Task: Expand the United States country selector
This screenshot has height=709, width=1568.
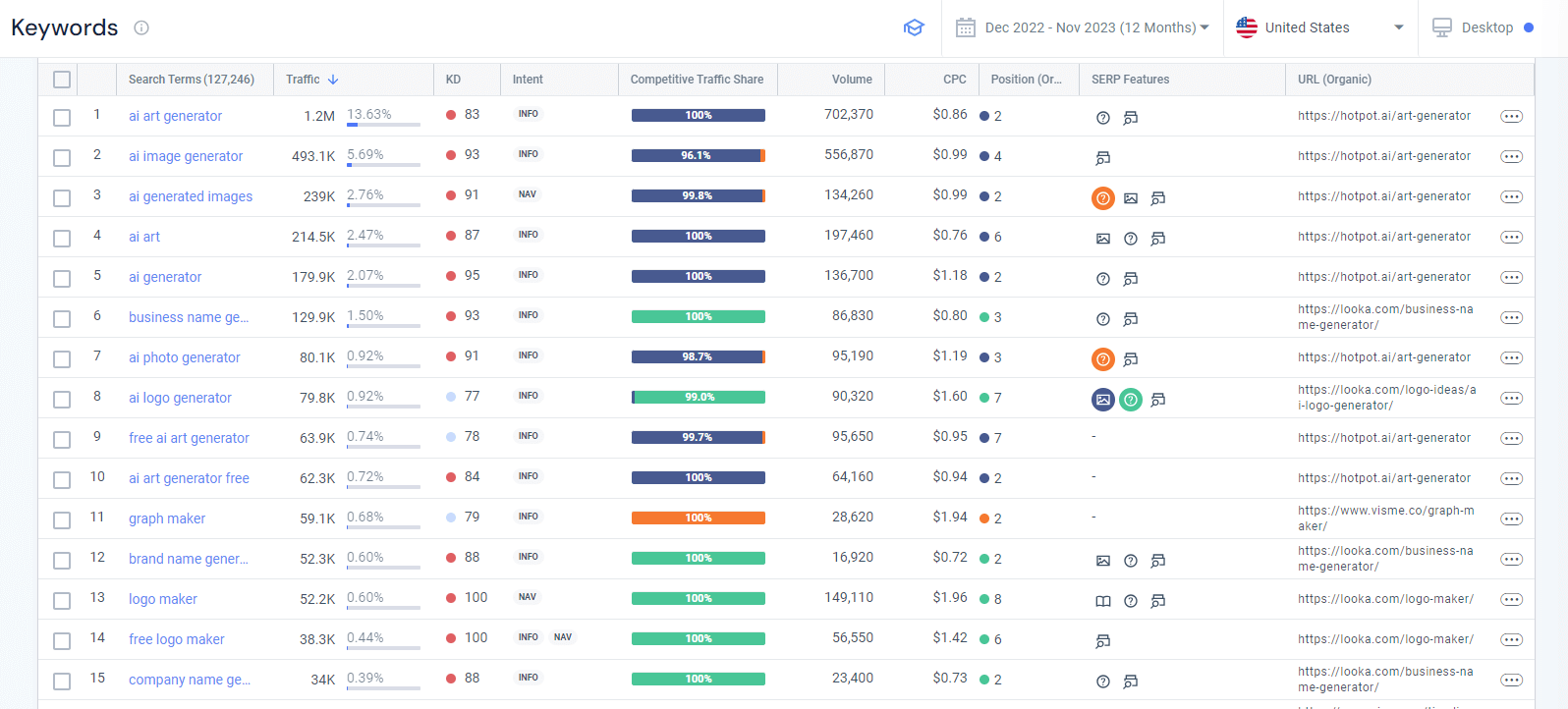Action: (1319, 27)
